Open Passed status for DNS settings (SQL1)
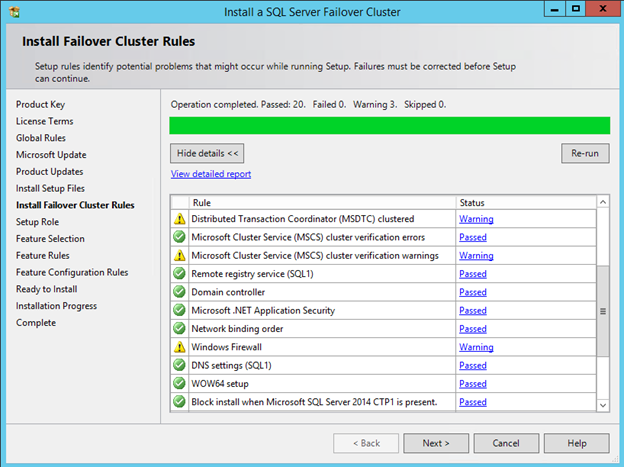Viewport: 624px width, 467px height. pos(473,365)
